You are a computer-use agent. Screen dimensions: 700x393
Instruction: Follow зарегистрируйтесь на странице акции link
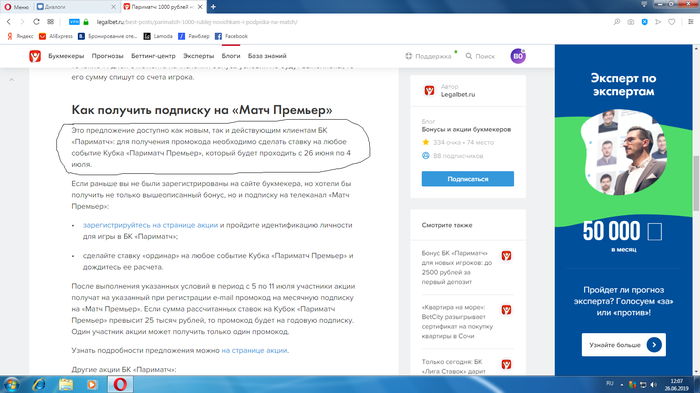tap(150, 225)
